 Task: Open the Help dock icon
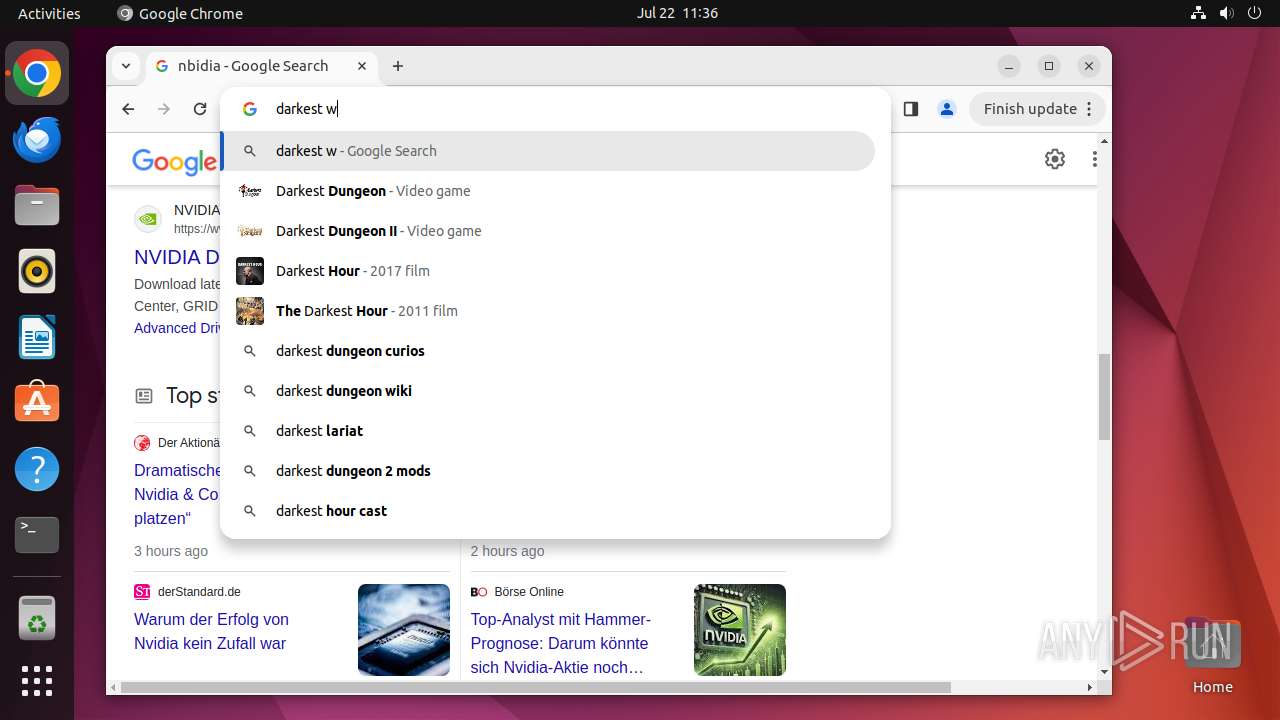point(37,470)
